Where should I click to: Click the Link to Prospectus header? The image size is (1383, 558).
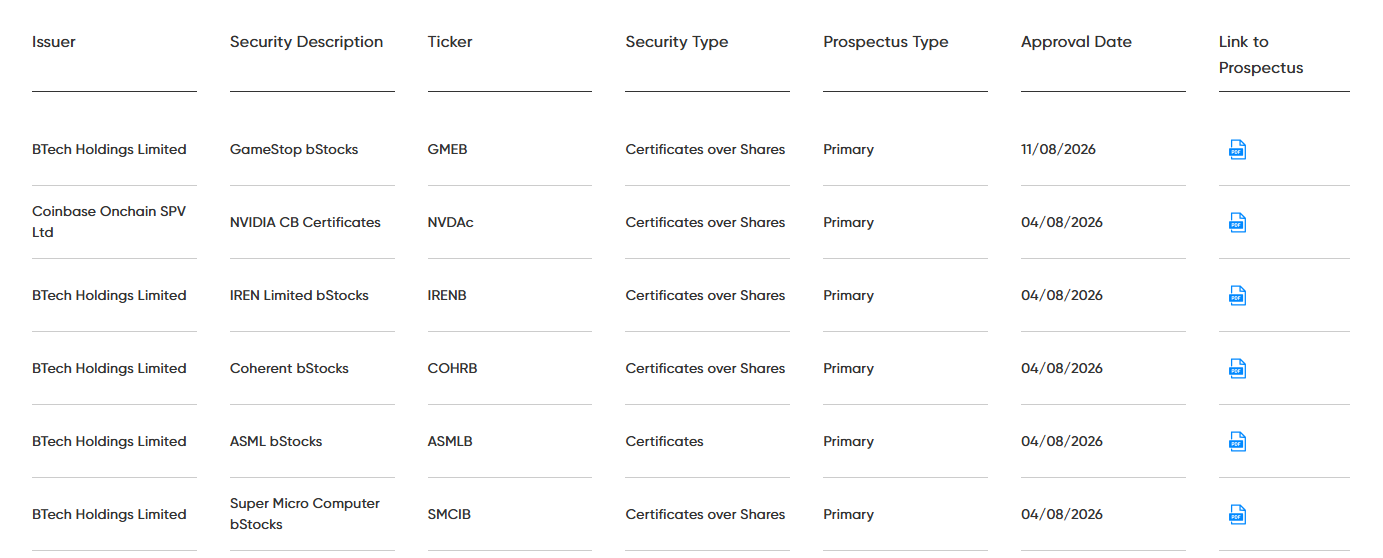tap(1261, 55)
